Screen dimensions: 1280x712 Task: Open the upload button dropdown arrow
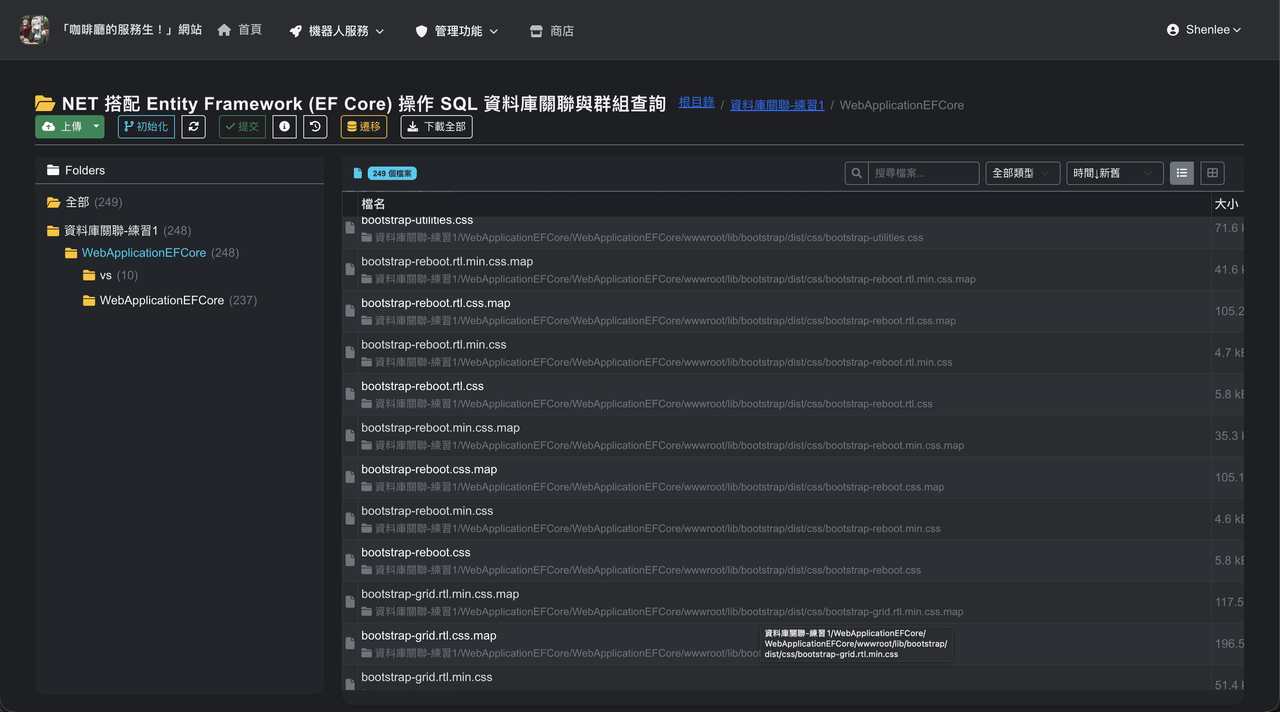pos(96,127)
